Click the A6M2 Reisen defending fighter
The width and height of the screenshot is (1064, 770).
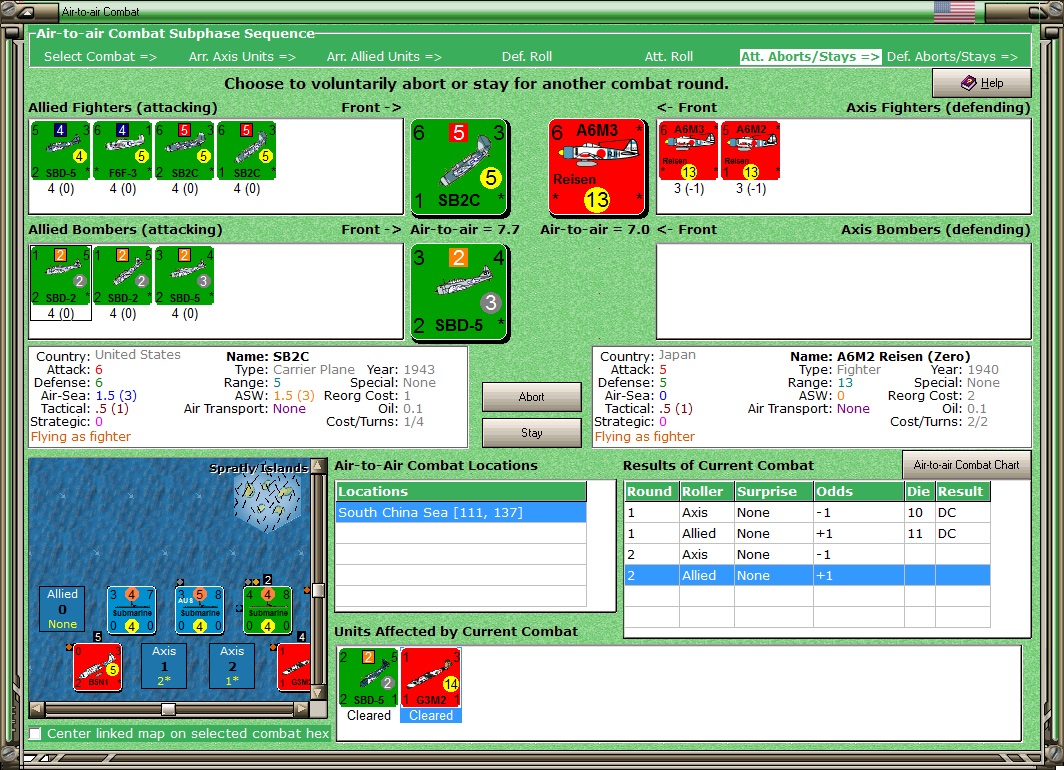[750, 151]
